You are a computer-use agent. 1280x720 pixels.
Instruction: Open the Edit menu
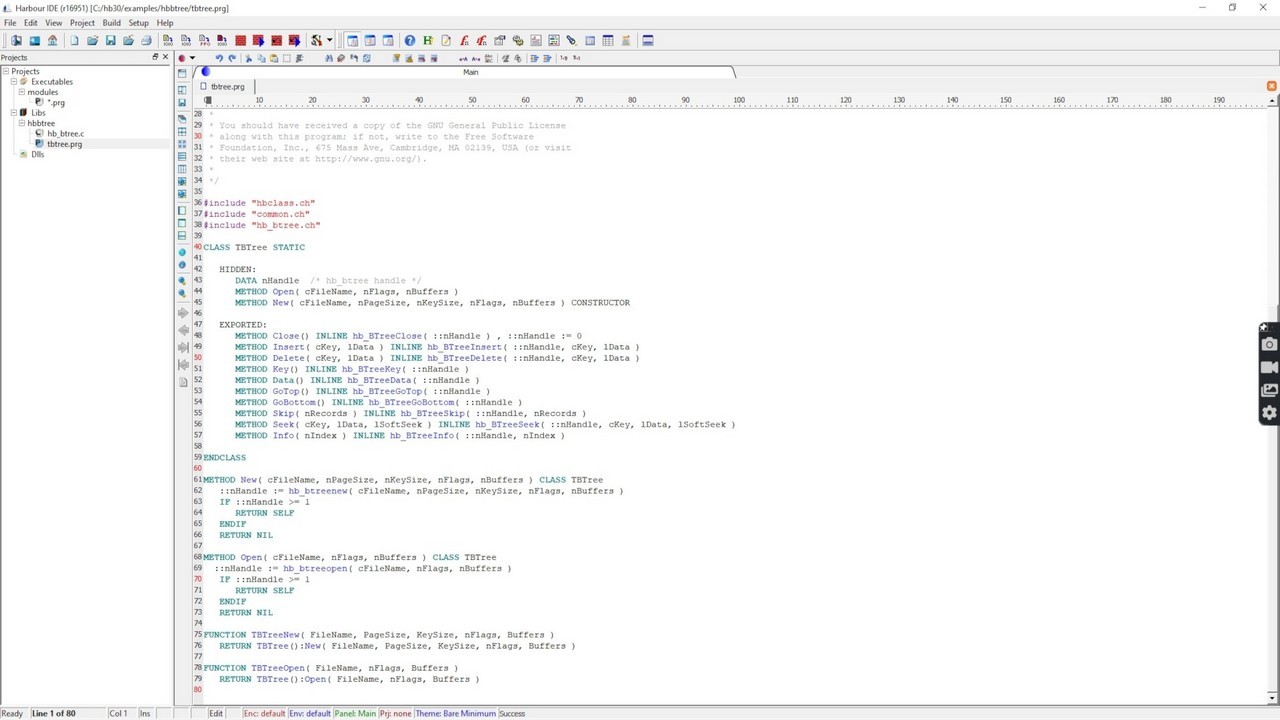[31, 23]
